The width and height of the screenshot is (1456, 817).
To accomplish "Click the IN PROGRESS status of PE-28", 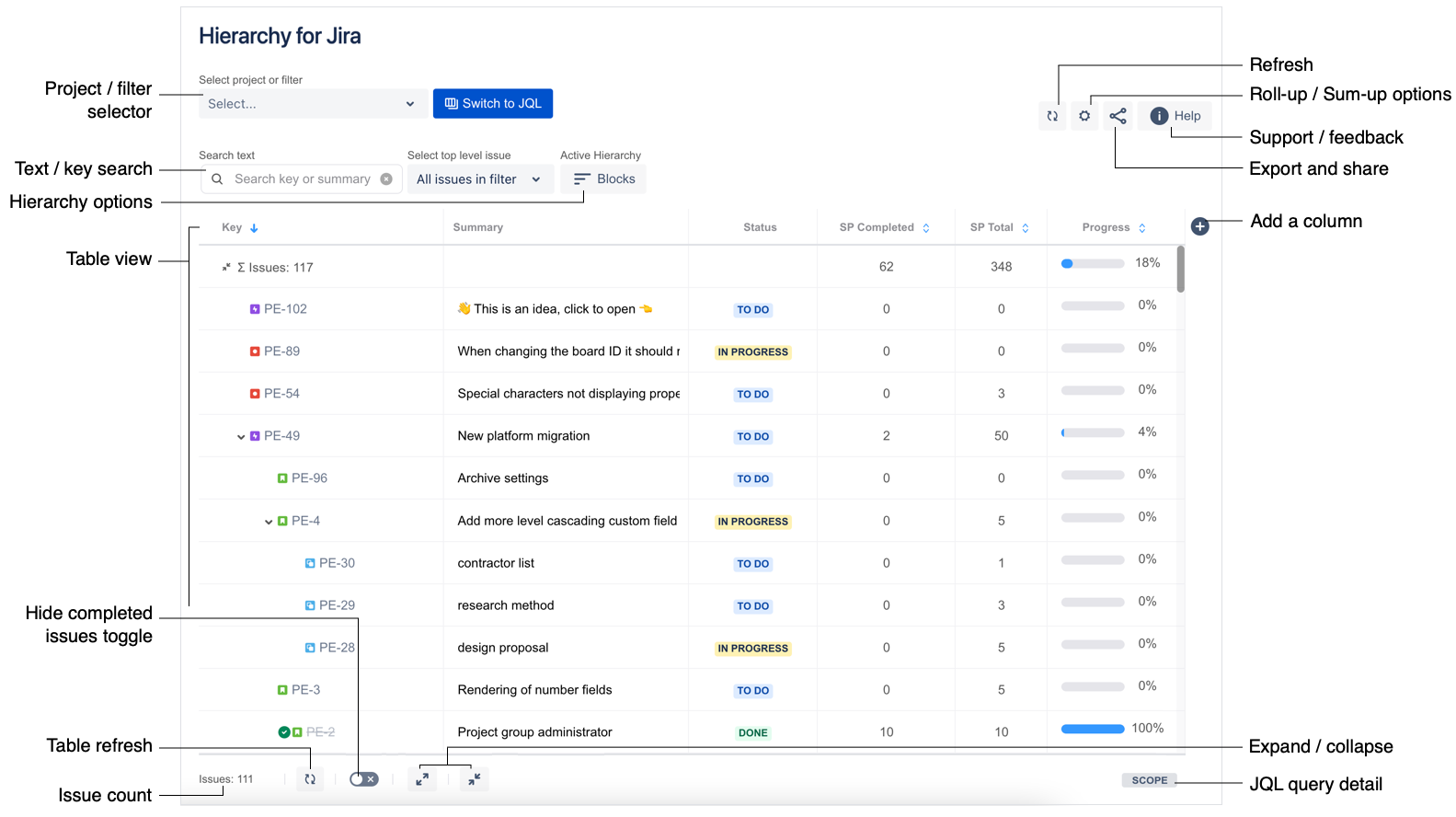I will click(x=752, y=649).
